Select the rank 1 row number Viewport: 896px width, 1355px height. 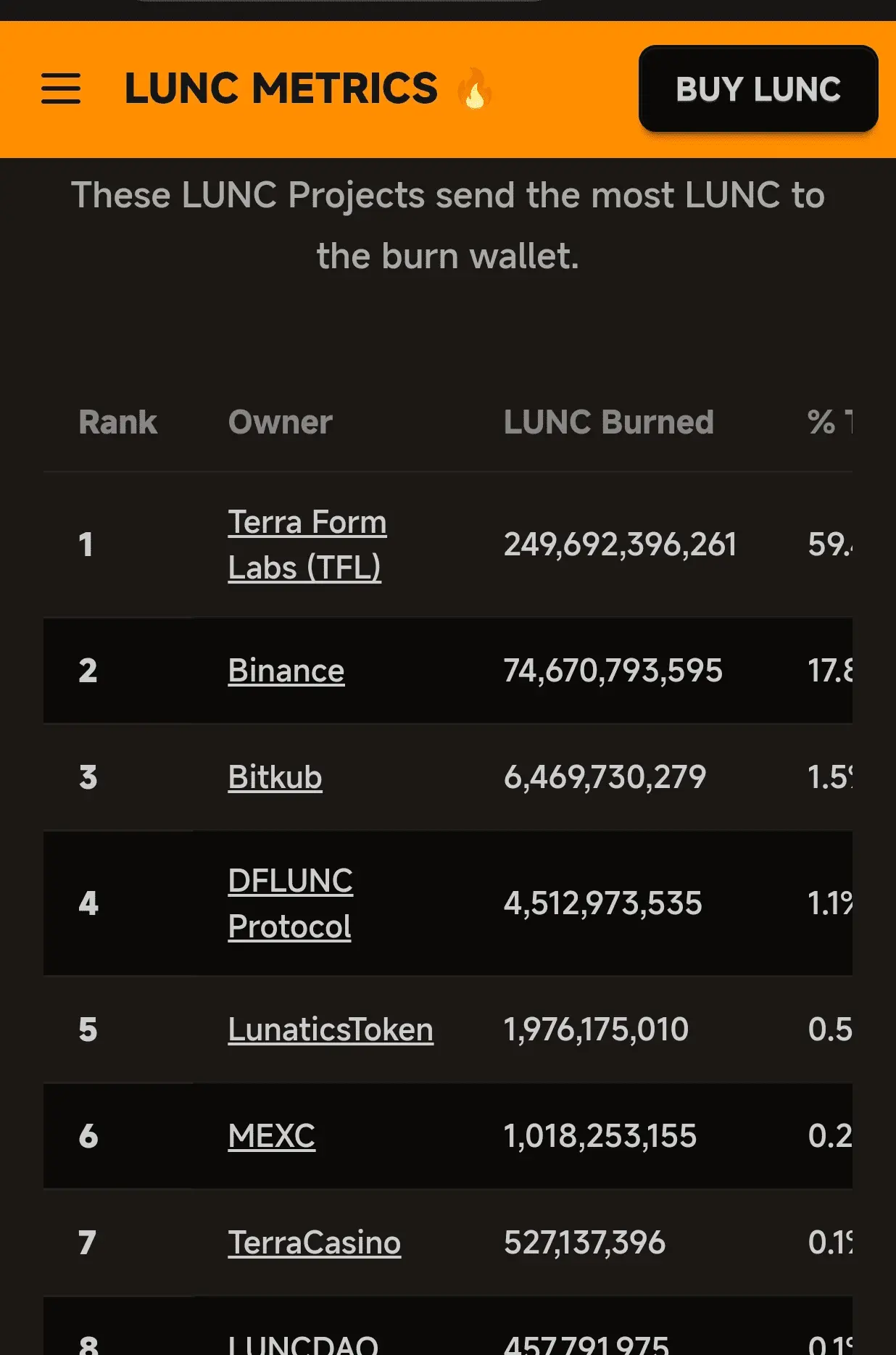click(x=86, y=544)
